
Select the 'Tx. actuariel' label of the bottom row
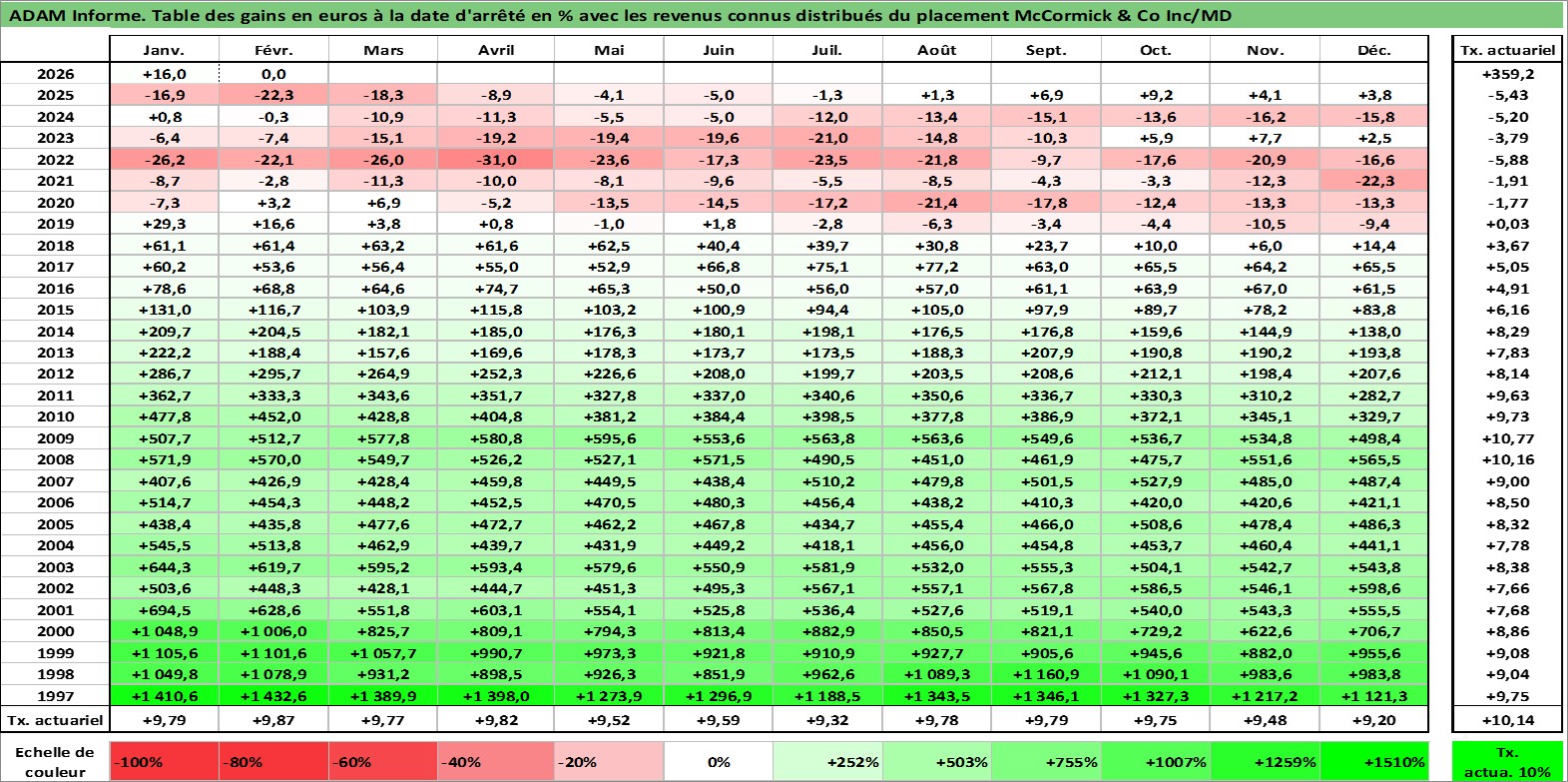pos(55,720)
